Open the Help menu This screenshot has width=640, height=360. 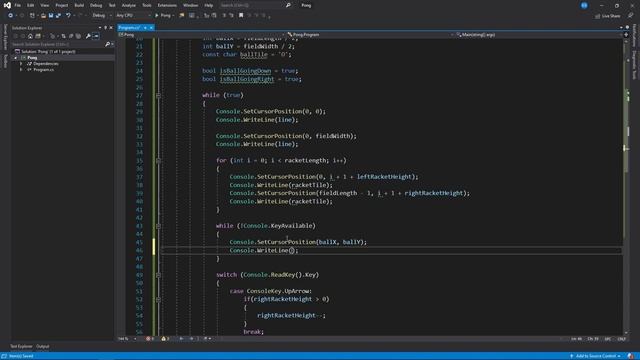[x=209, y=5]
